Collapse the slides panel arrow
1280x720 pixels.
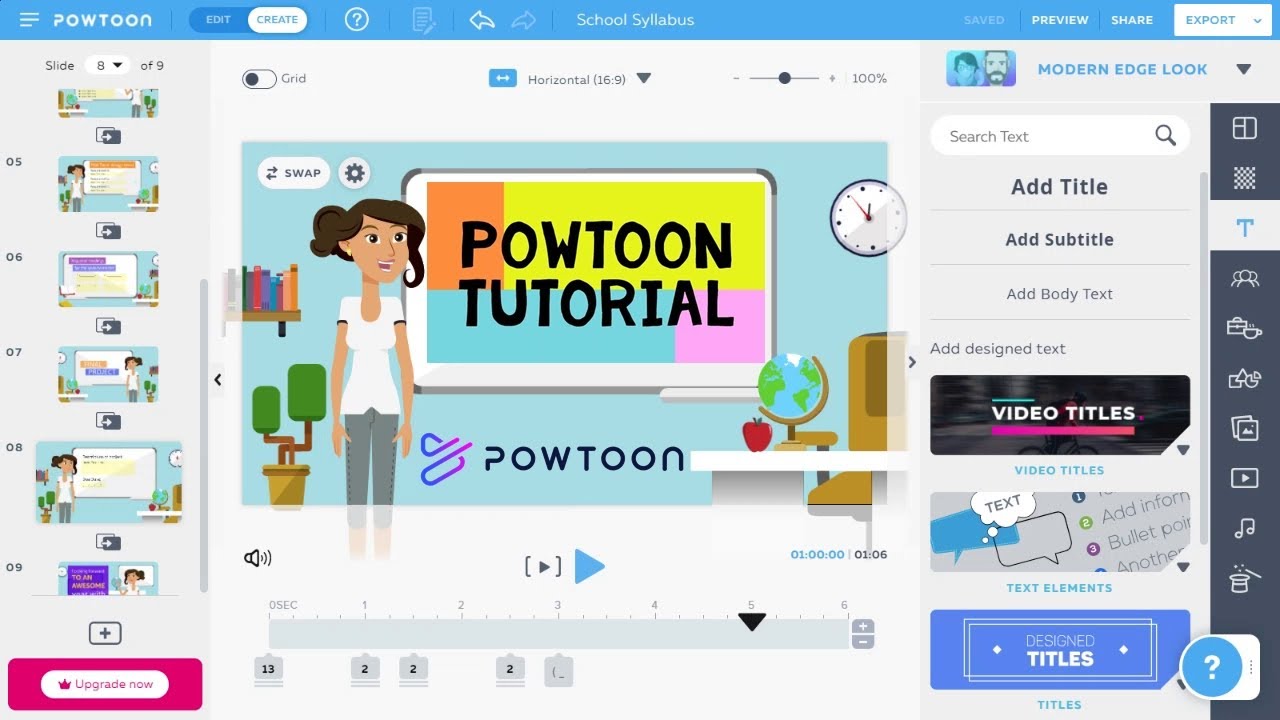click(x=217, y=379)
